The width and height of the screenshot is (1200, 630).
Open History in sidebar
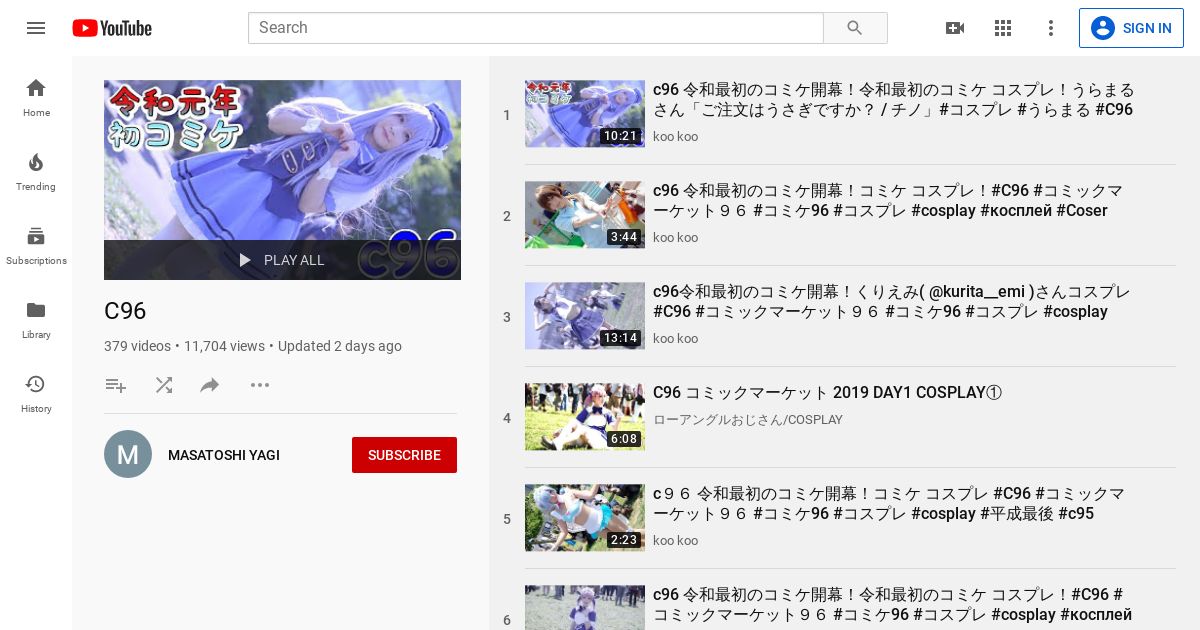coord(36,393)
